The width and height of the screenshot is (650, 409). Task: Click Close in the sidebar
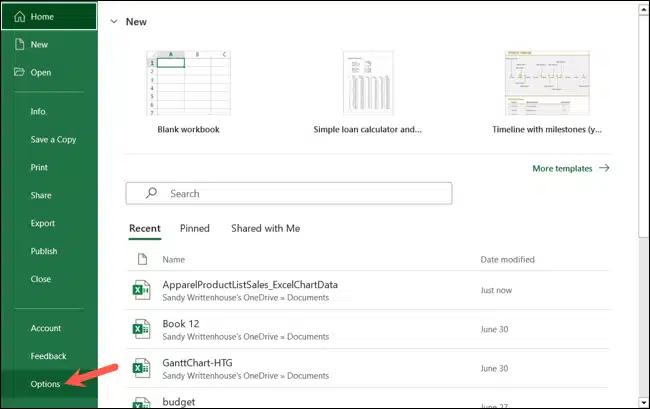41,279
